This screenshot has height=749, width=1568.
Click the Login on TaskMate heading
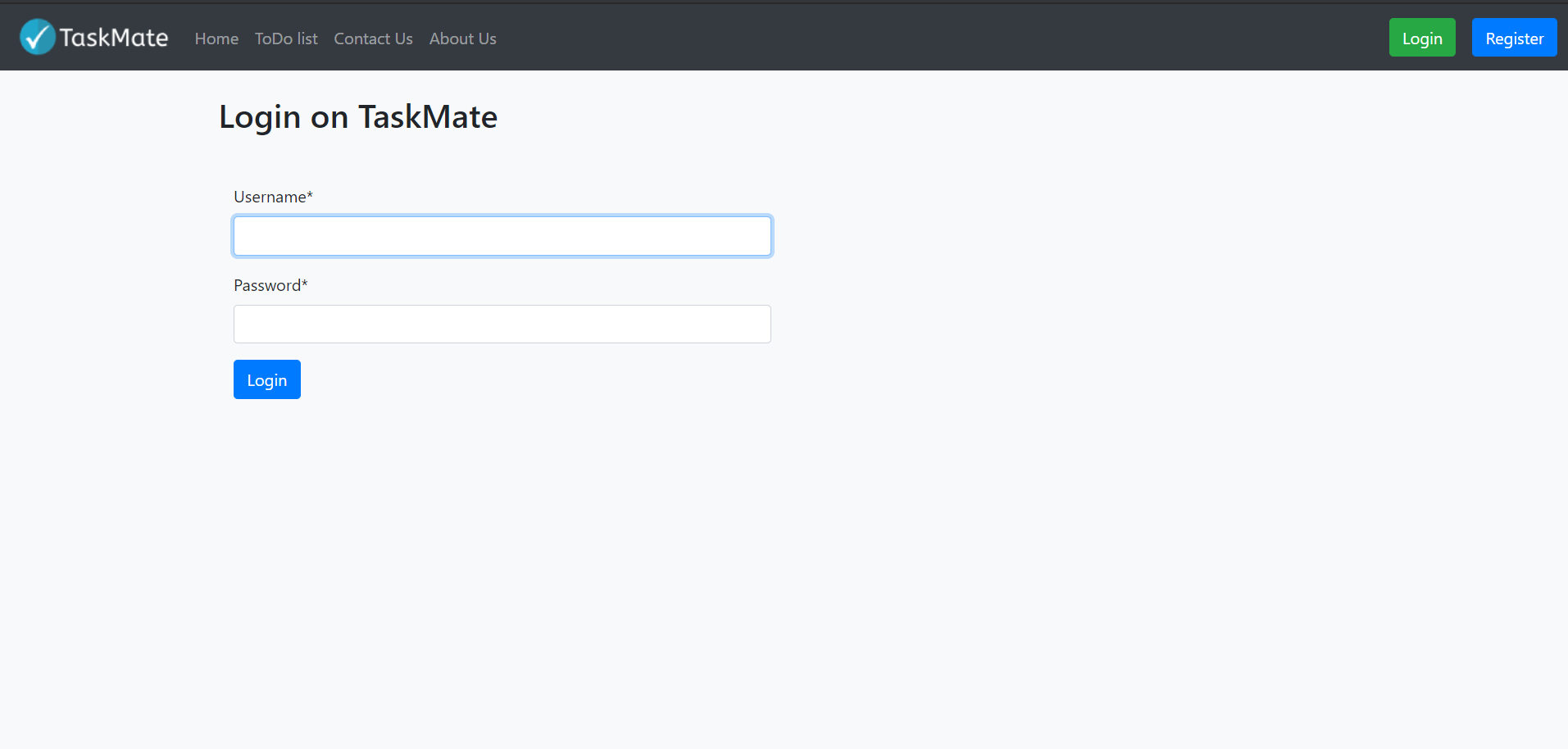(357, 116)
